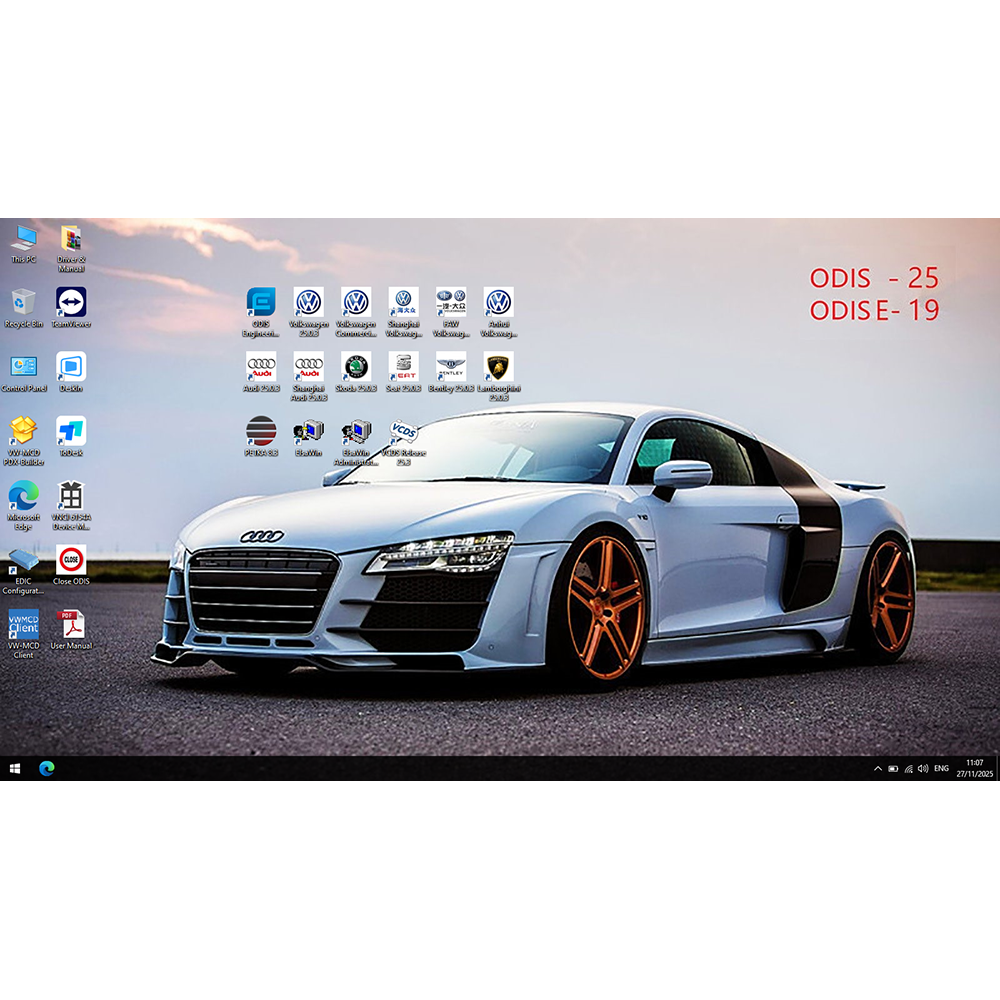This screenshot has width=1000, height=1000.
Task: Open the ODIS Engineering desktop shortcut
Action: pyautogui.click(x=261, y=303)
